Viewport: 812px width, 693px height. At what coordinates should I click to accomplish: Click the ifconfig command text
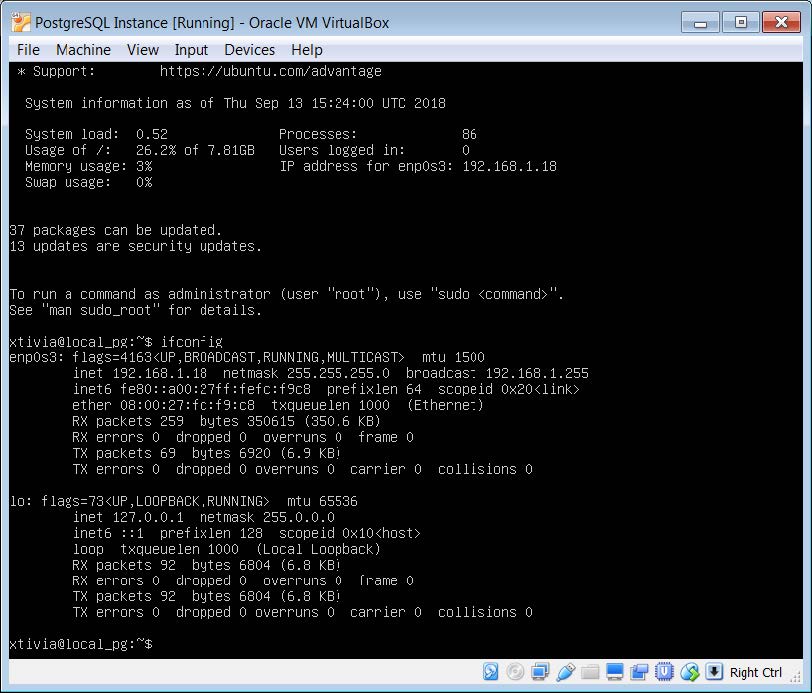click(192, 342)
